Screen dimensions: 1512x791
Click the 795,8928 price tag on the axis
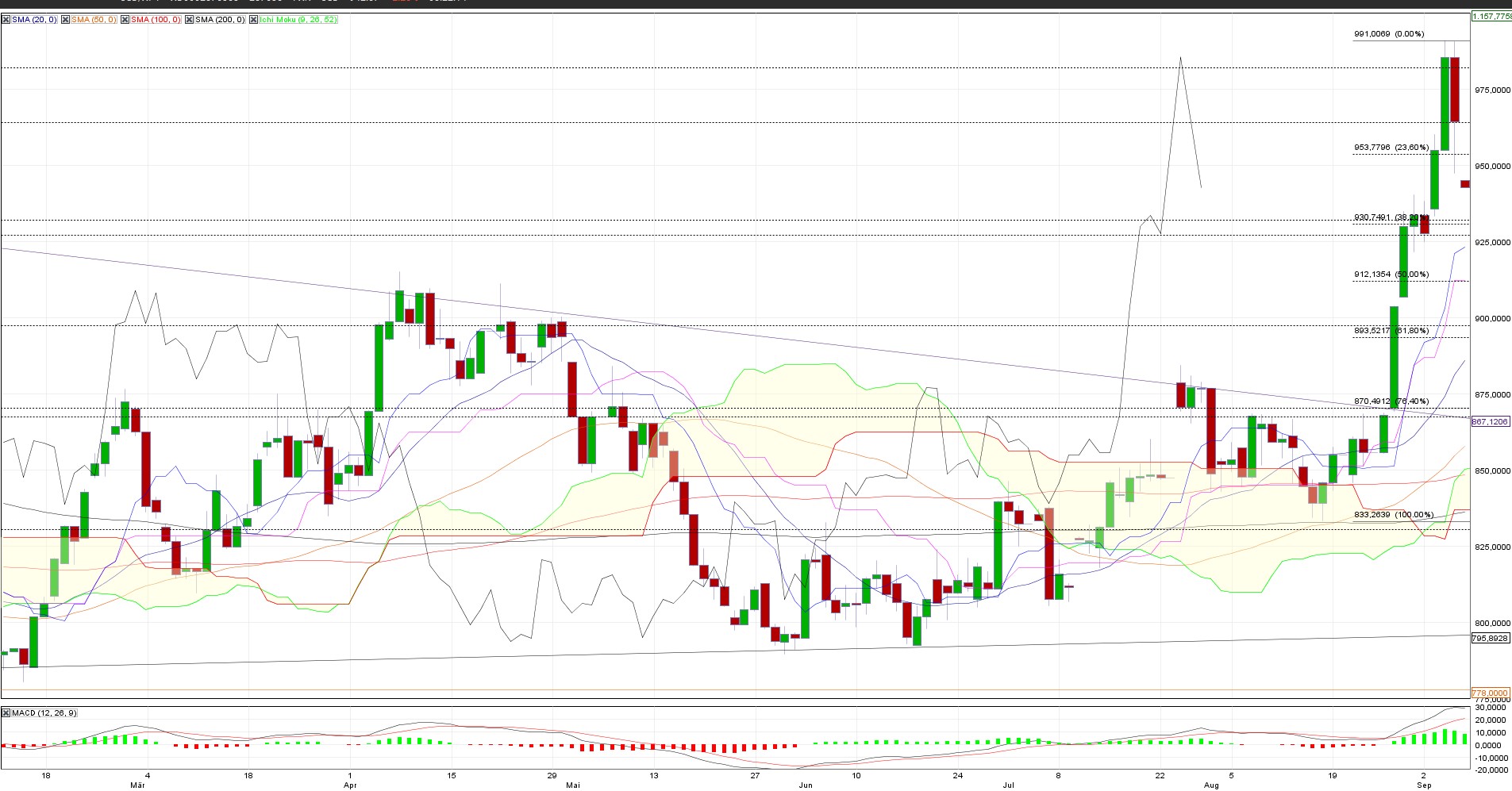coord(1490,638)
